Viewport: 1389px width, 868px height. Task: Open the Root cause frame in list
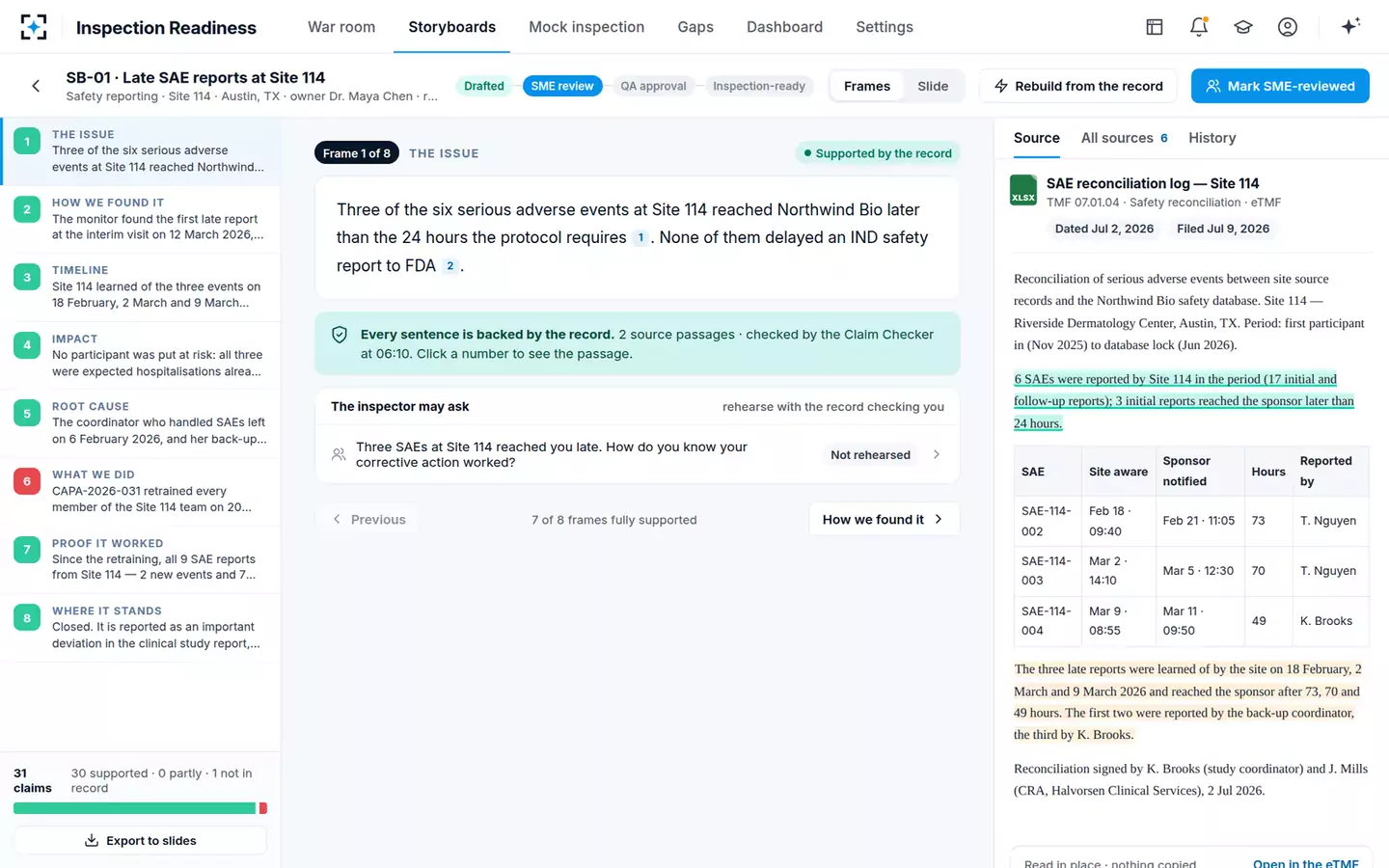[x=140, y=422]
